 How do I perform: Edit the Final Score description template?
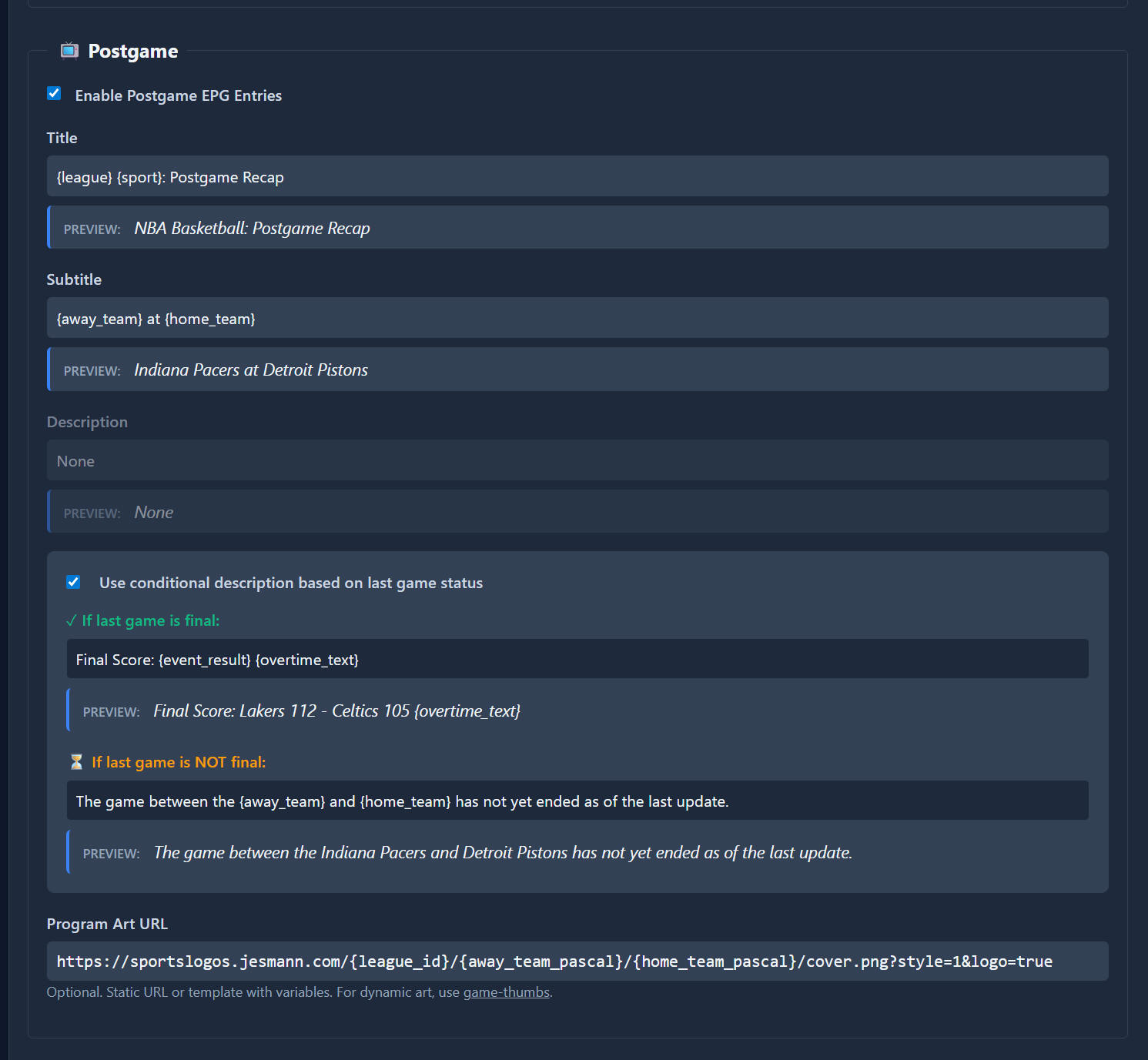(x=577, y=660)
